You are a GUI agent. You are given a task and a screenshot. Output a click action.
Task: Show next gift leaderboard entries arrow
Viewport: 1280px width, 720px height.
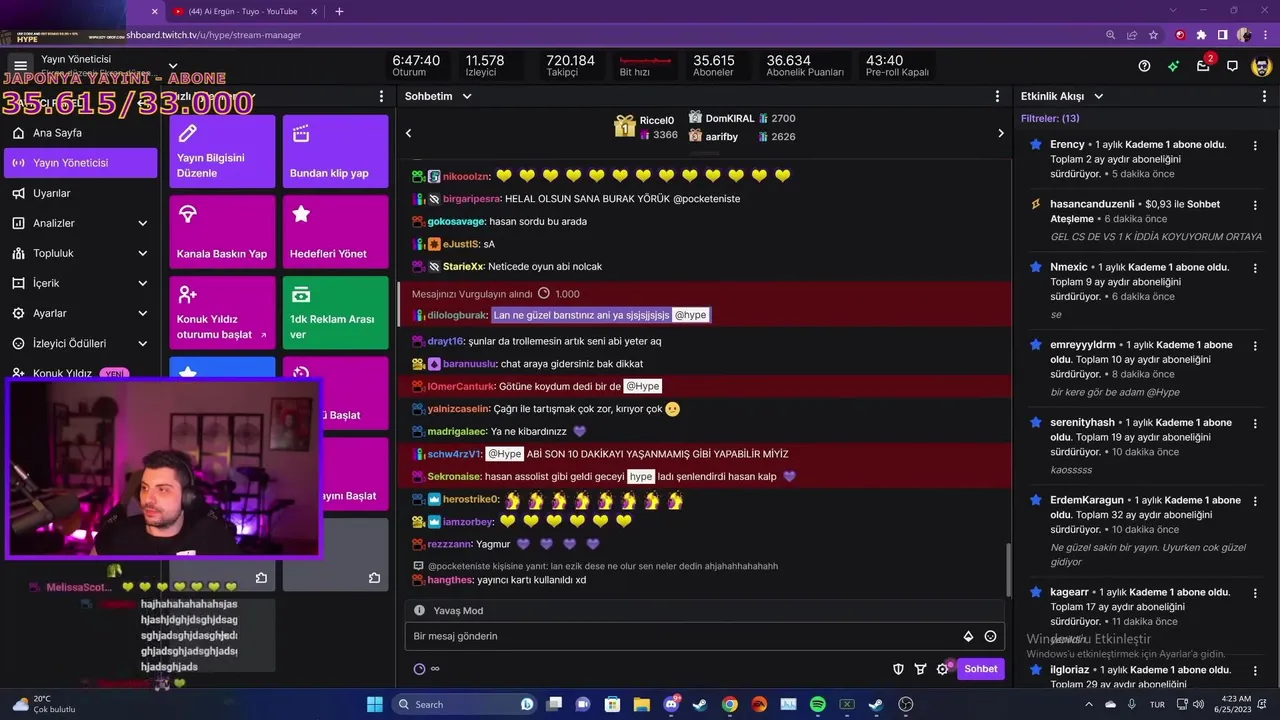[x=1001, y=133]
